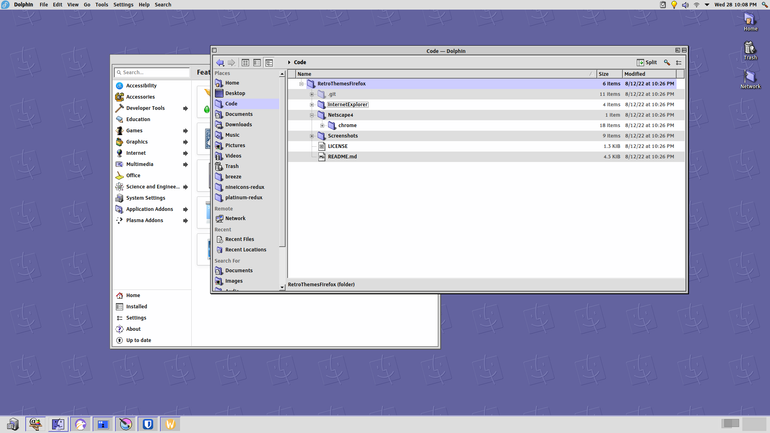Open the Tools menu in the menu bar
Image resolution: width=770 pixels, height=433 pixels.
(x=101, y=4)
